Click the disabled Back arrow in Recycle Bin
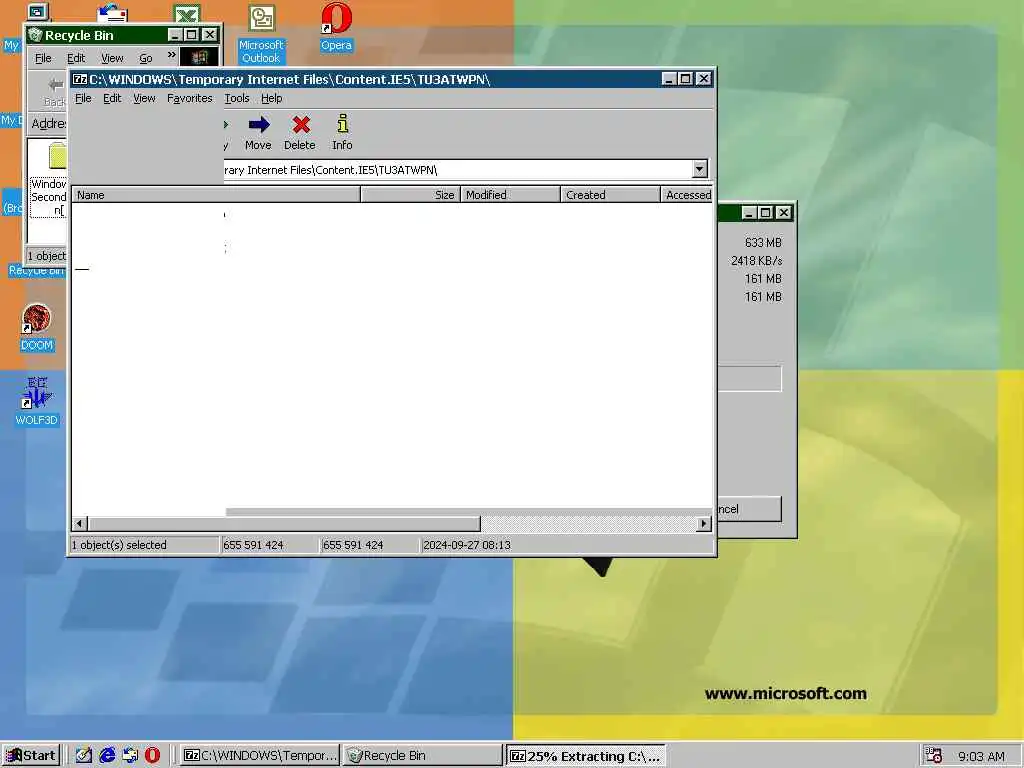The image size is (1024, 768). tap(55, 85)
